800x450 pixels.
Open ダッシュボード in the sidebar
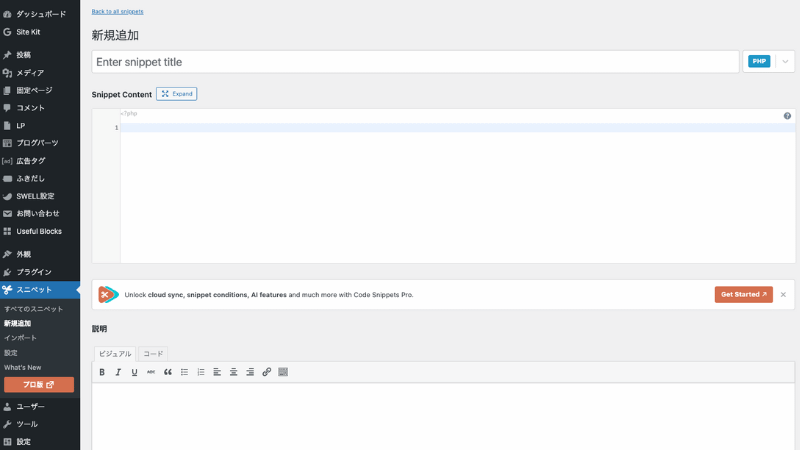coord(40,14)
